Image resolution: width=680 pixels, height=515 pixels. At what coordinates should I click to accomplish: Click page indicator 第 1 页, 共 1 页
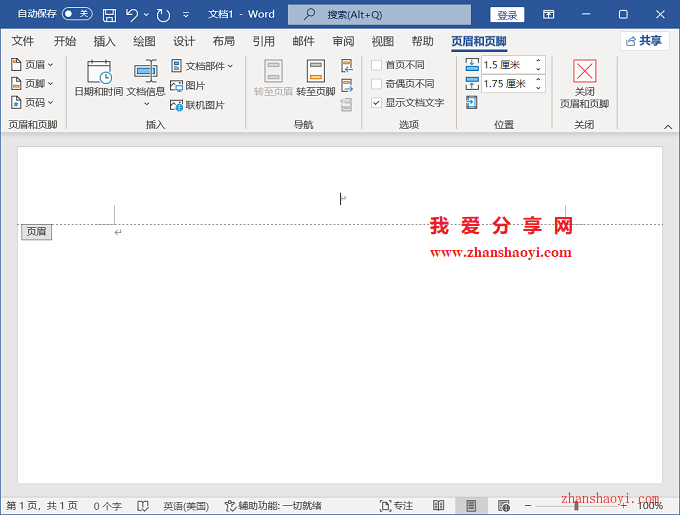click(x=42, y=505)
